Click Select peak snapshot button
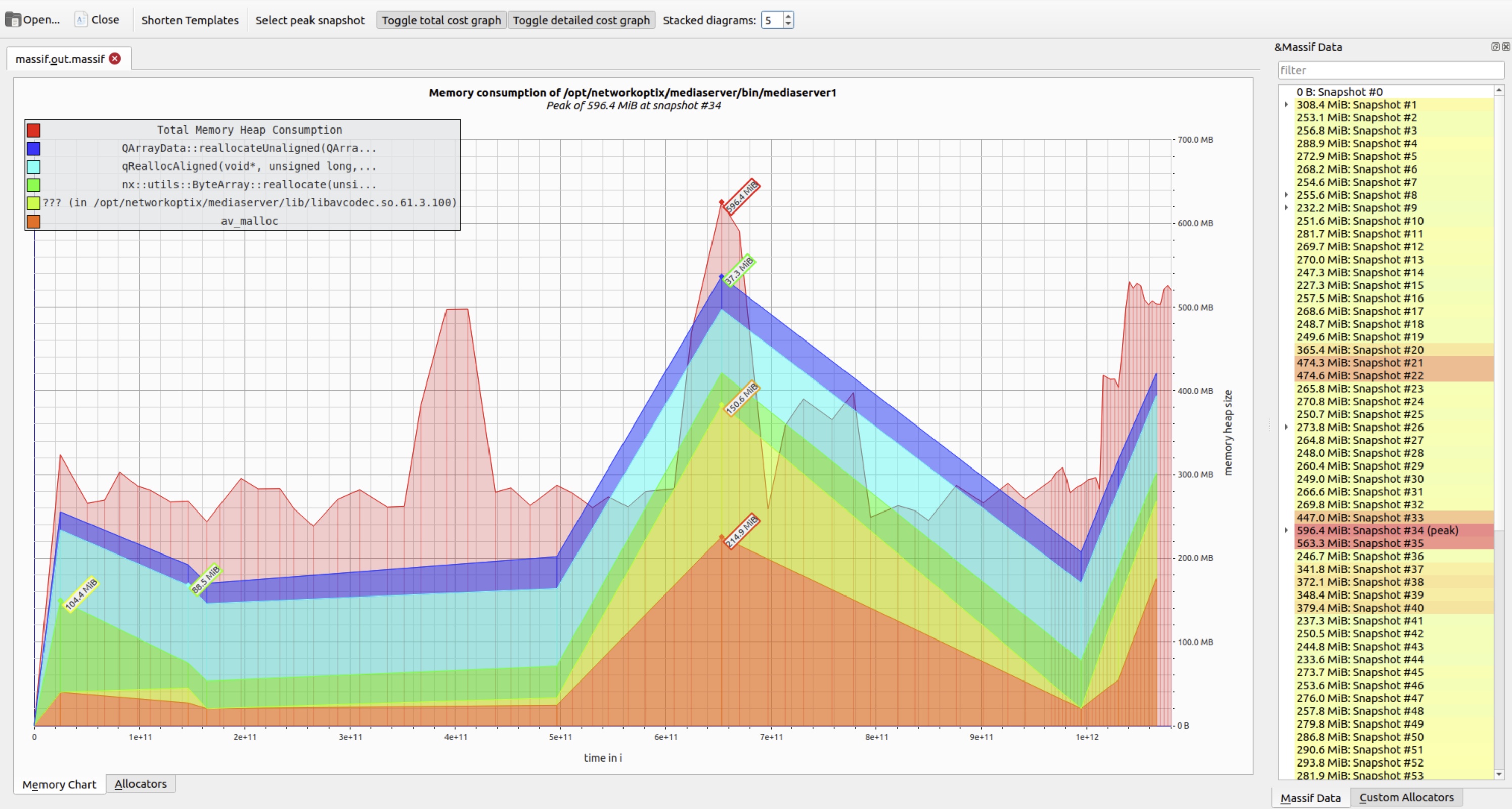 pos(310,20)
